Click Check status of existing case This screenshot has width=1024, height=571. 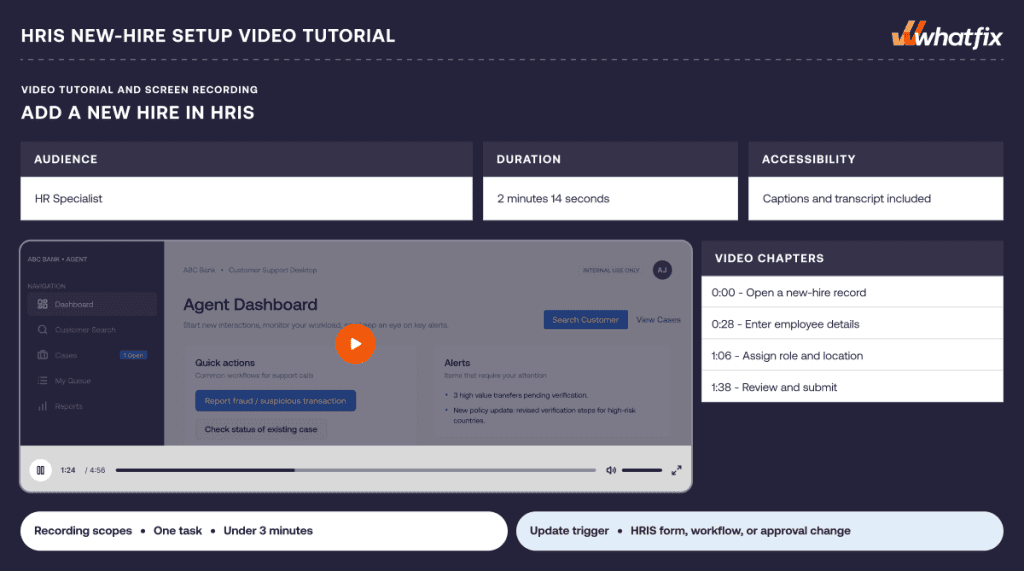coord(261,429)
